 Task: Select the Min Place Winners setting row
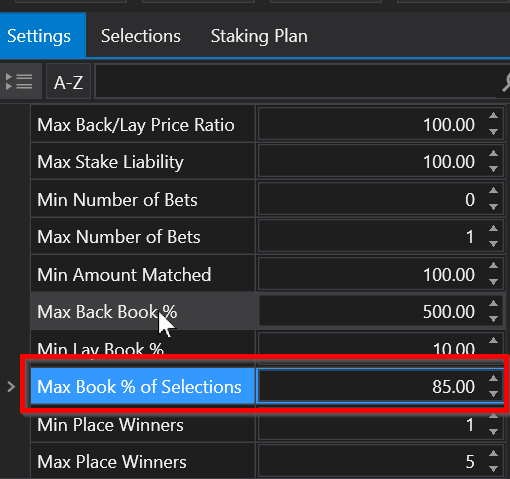(x=267, y=425)
